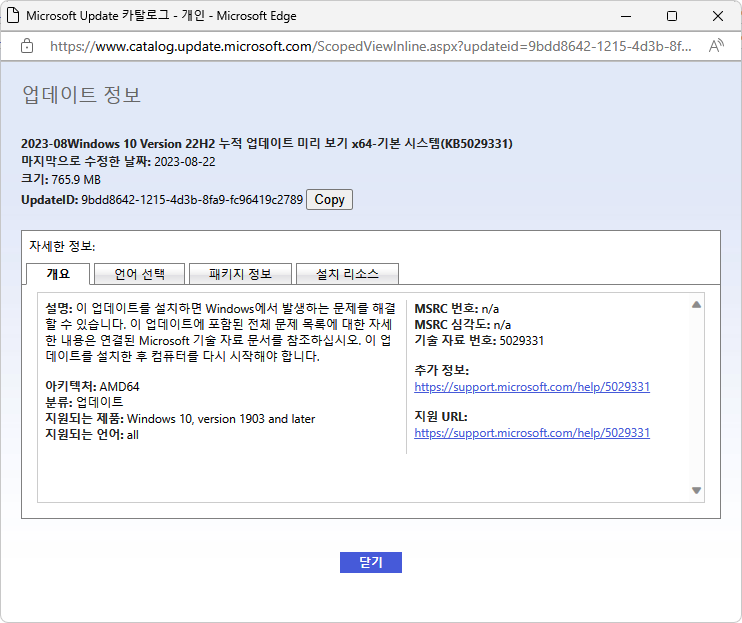Select the 개요 tab
The width and height of the screenshot is (742, 623).
point(58,274)
